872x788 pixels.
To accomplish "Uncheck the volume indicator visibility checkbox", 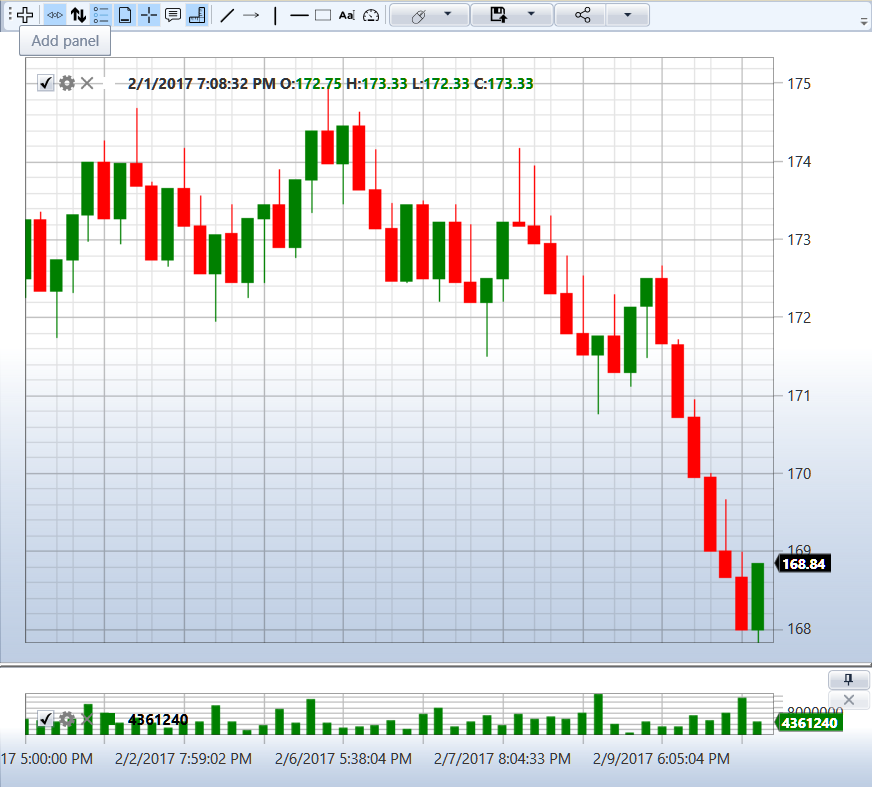I will (x=45, y=719).
